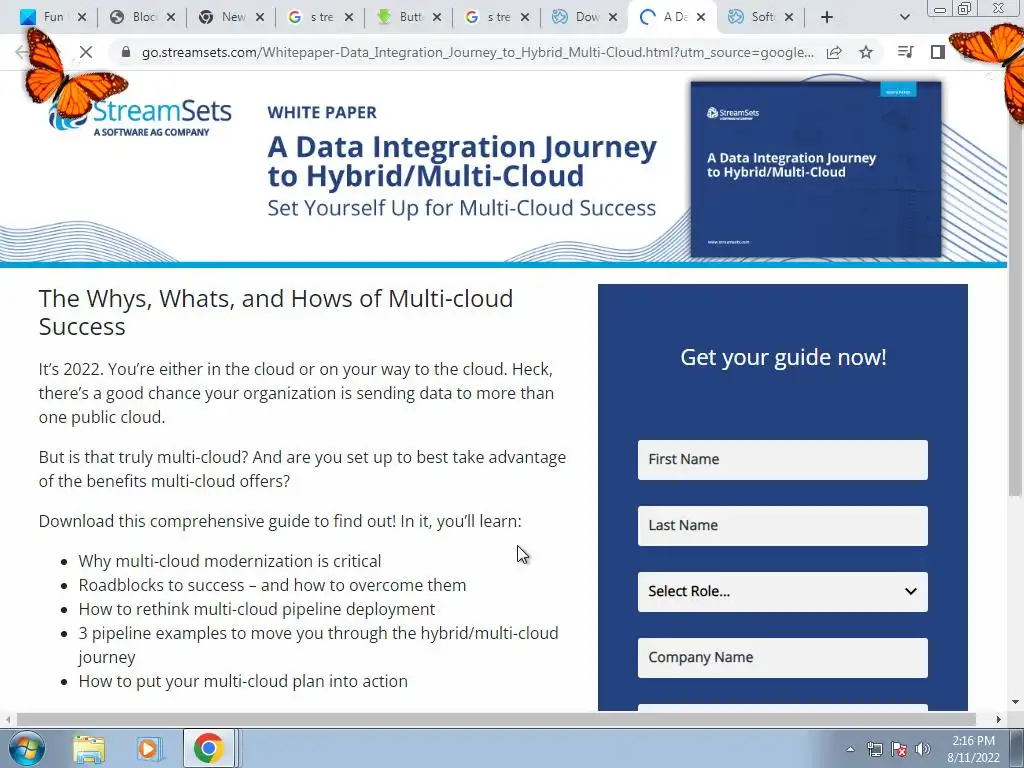The image size is (1024, 768).
Task: Open Windows Explorer from taskbar
Action: click(89, 748)
